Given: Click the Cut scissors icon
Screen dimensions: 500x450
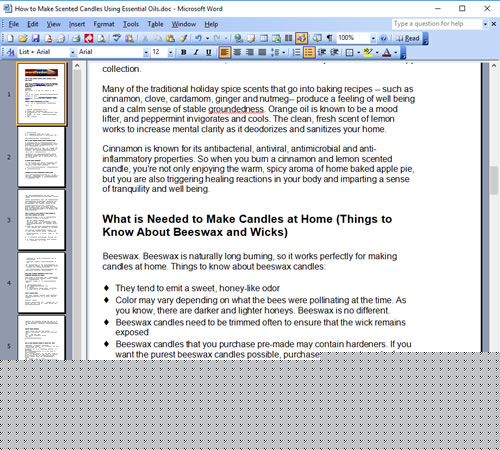Looking at the screenshot, I should click(145, 38).
